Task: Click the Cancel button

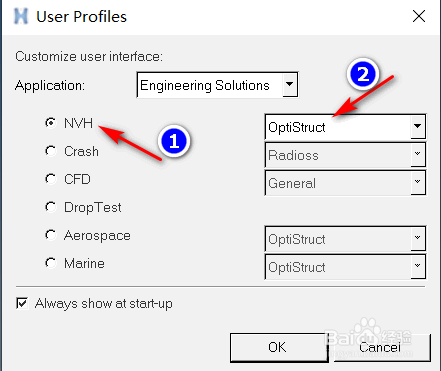Action: point(380,347)
